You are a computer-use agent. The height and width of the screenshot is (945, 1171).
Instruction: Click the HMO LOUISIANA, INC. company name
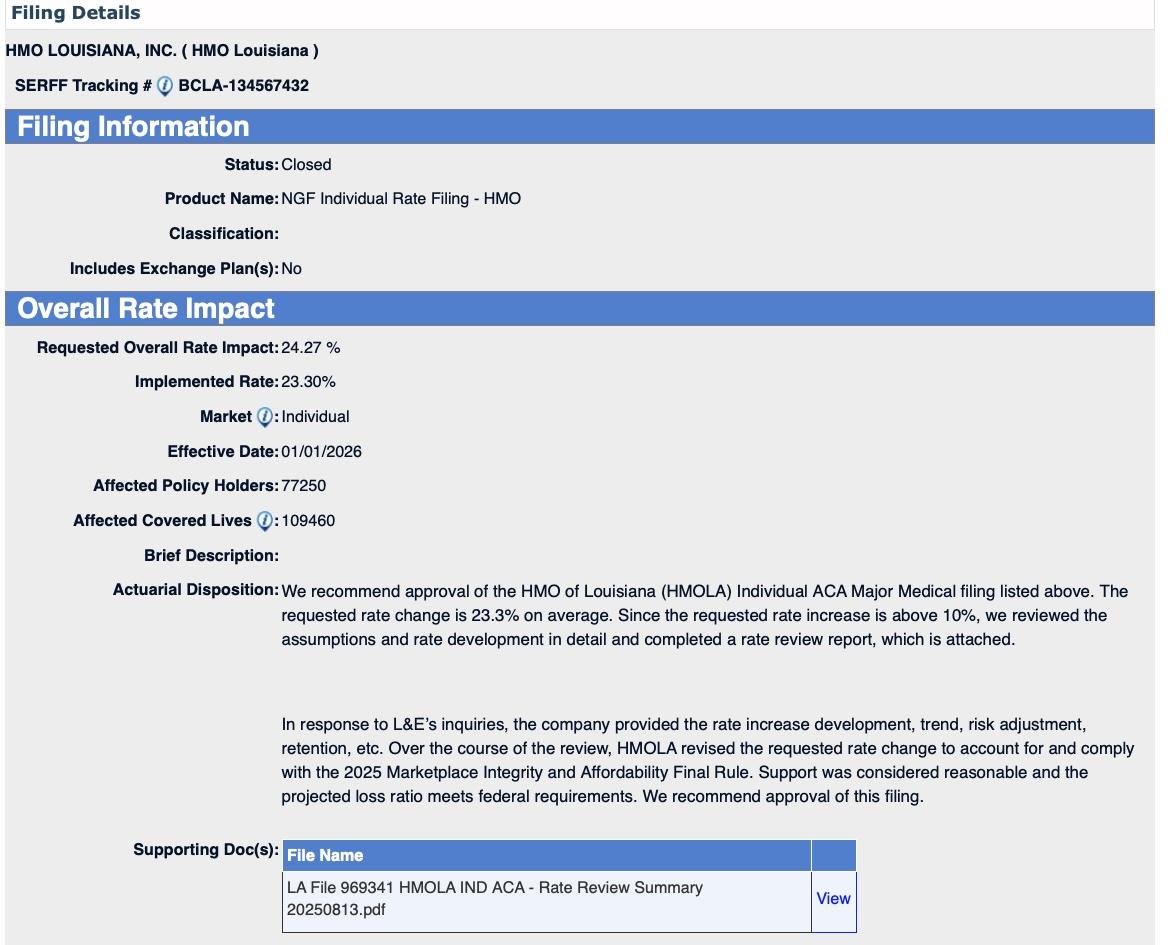point(162,50)
